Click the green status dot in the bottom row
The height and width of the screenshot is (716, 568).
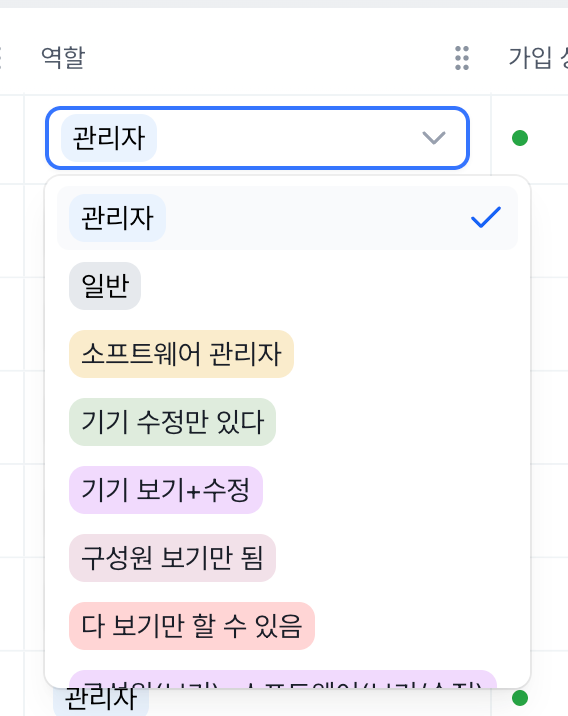(520, 698)
